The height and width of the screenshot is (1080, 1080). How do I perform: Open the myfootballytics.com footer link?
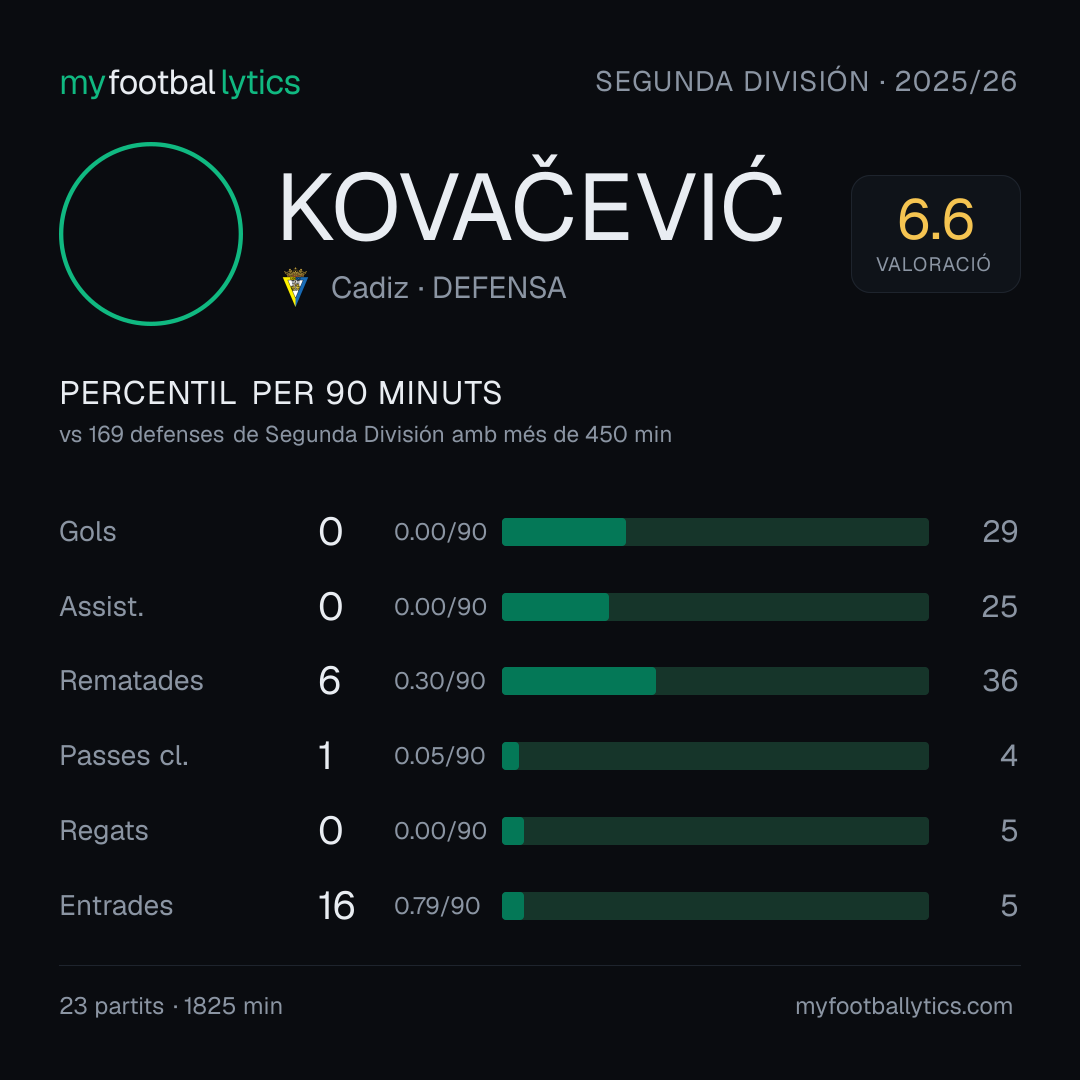pos(904,1006)
